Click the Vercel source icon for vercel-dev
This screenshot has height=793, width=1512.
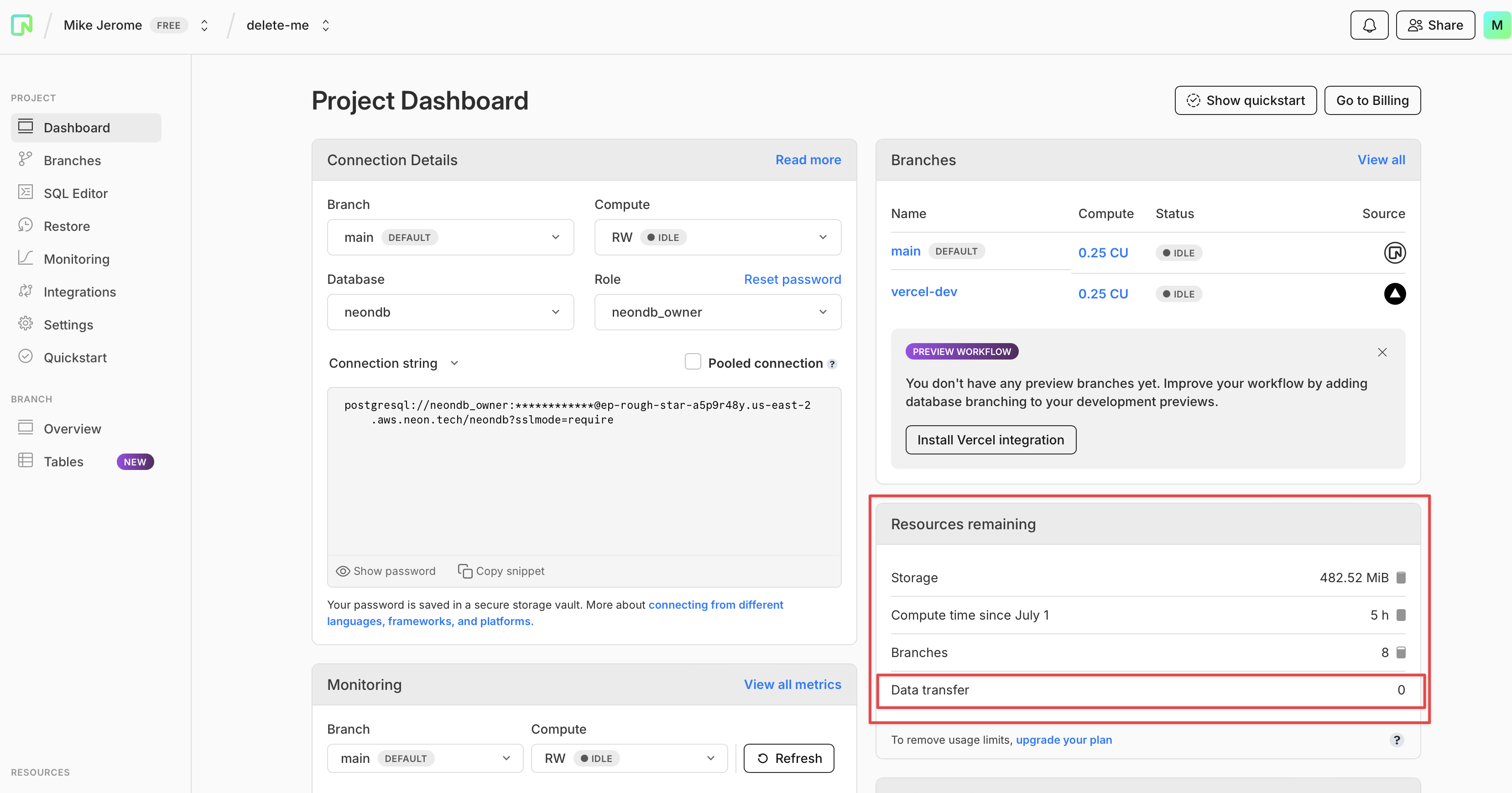pyautogui.click(x=1395, y=293)
